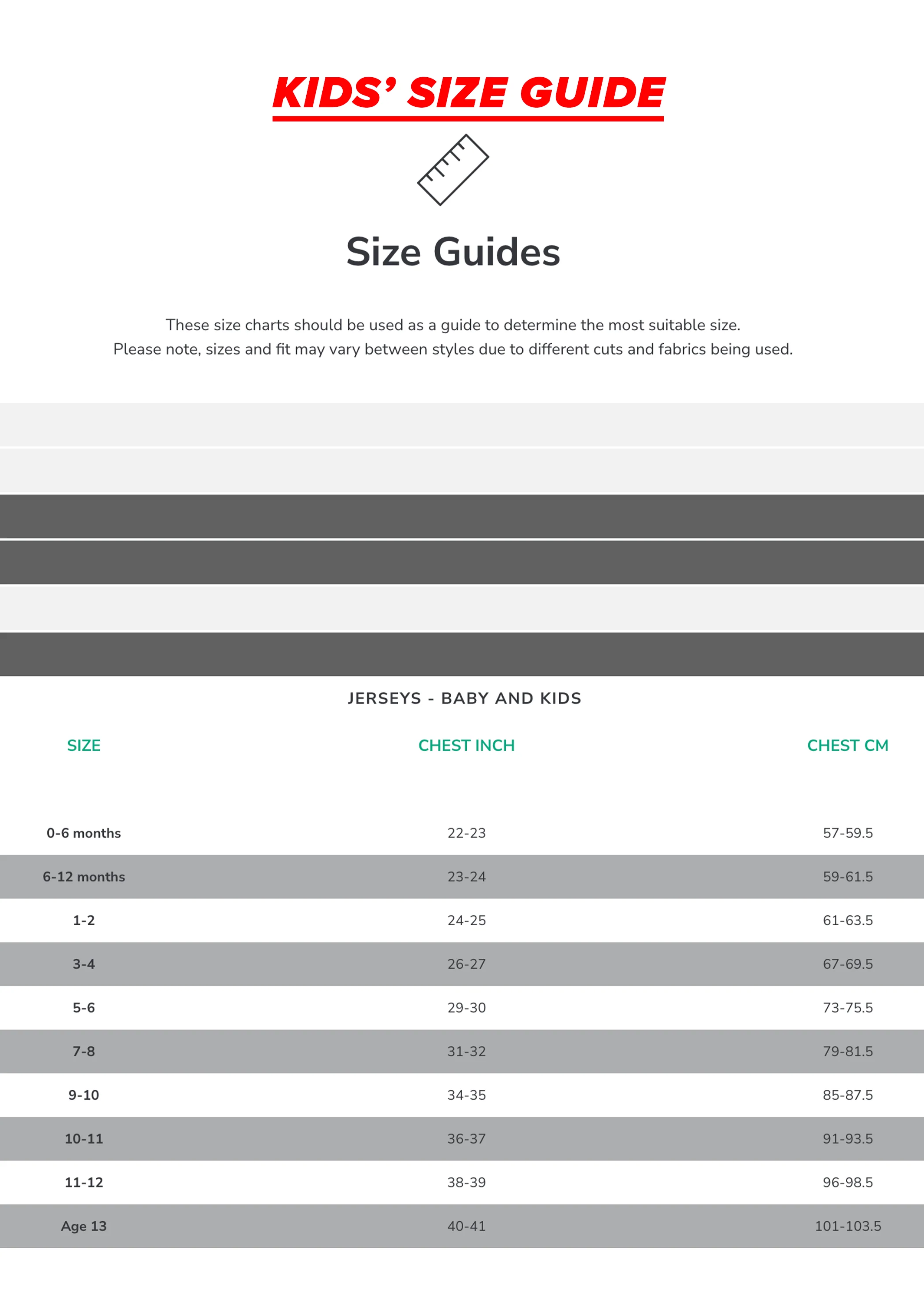Click the CHEST INCH column header
This screenshot has width=924, height=1315.
(467, 745)
